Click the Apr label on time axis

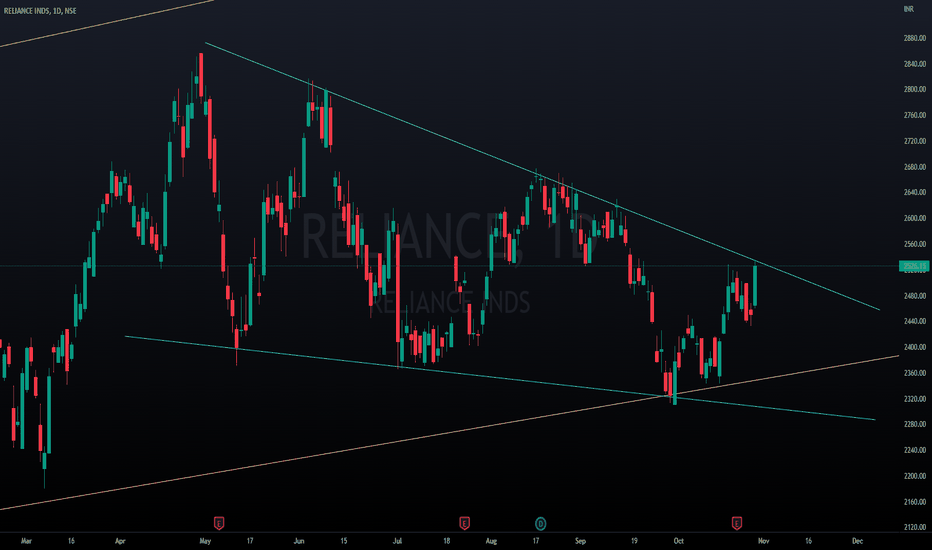[x=120, y=541]
